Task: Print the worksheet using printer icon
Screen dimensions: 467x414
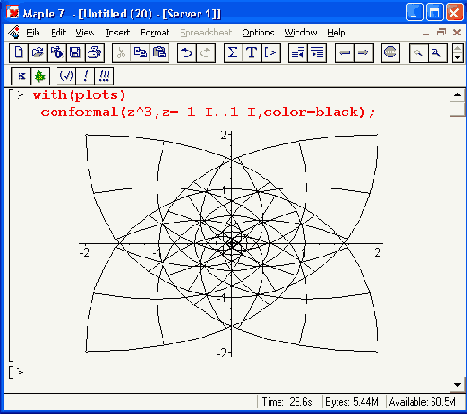Action: coord(95,53)
